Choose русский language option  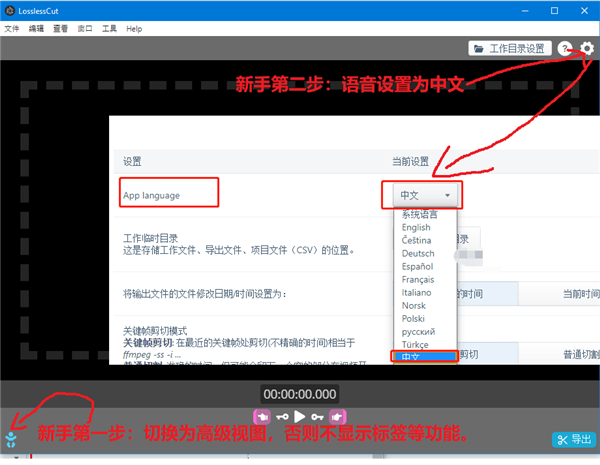pyautogui.click(x=425, y=331)
